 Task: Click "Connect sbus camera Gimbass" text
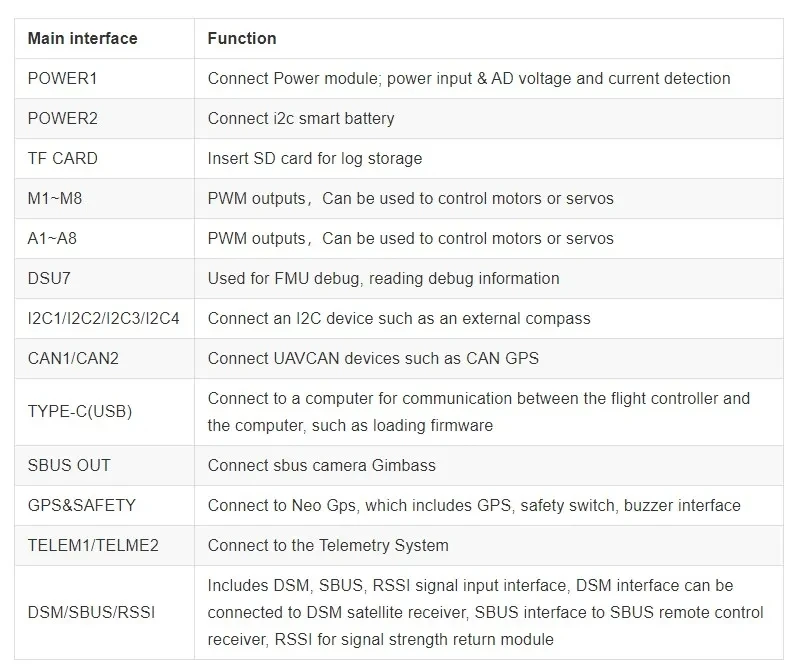pos(321,465)
